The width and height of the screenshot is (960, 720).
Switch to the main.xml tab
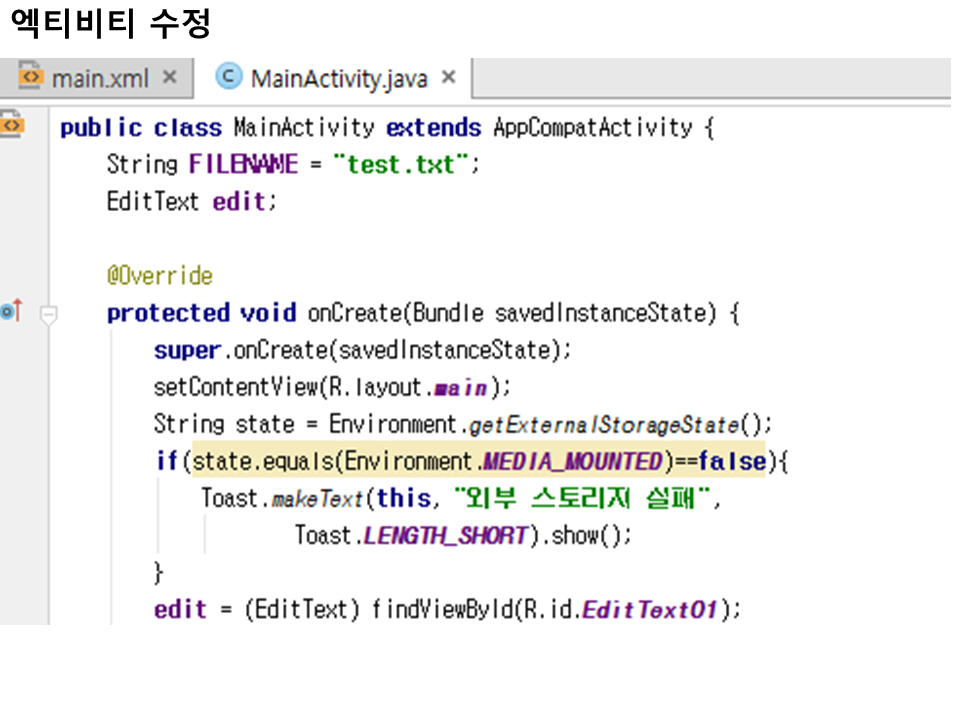99,78
